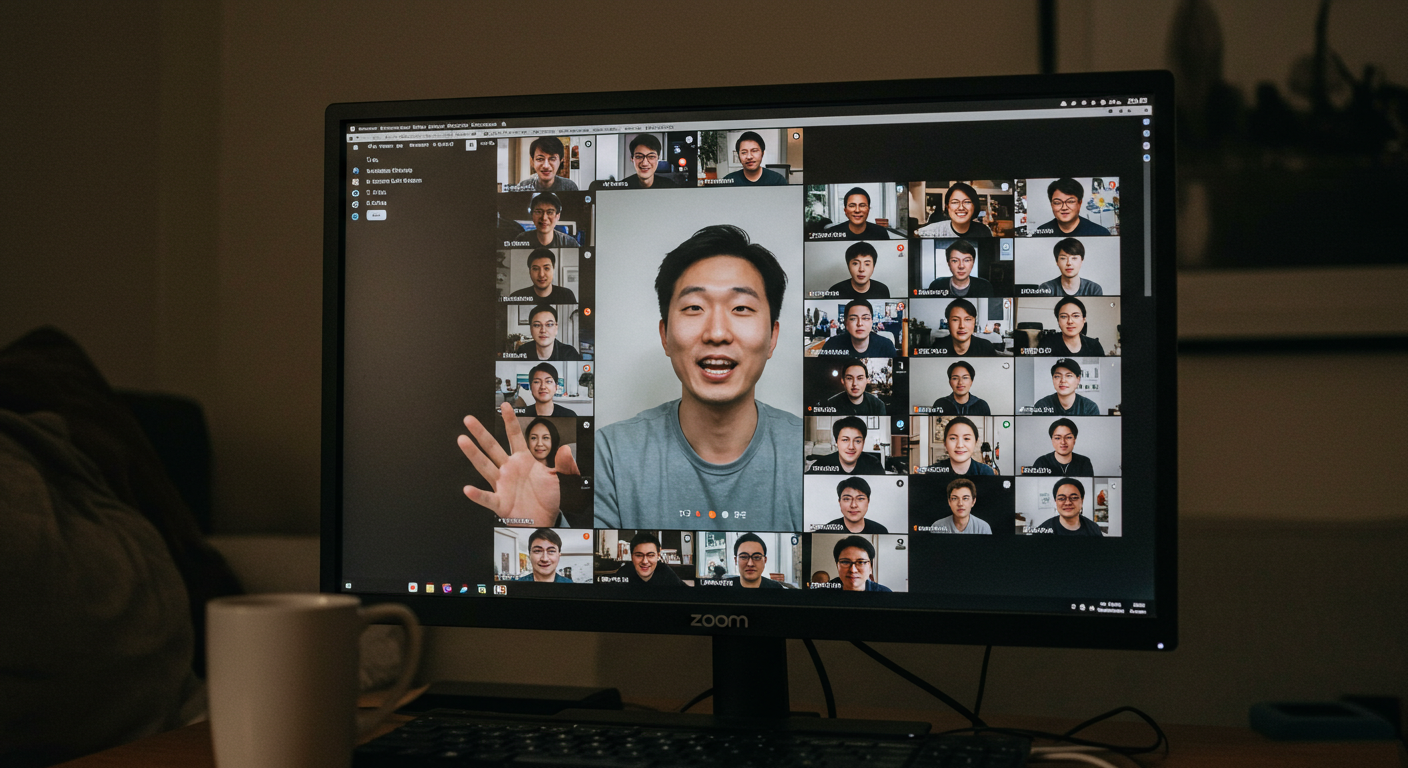Select the participant wearing a black cap

(1068, 386)
